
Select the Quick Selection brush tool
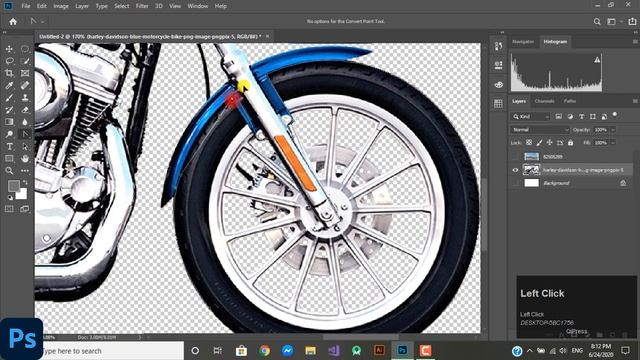[25, 61]
